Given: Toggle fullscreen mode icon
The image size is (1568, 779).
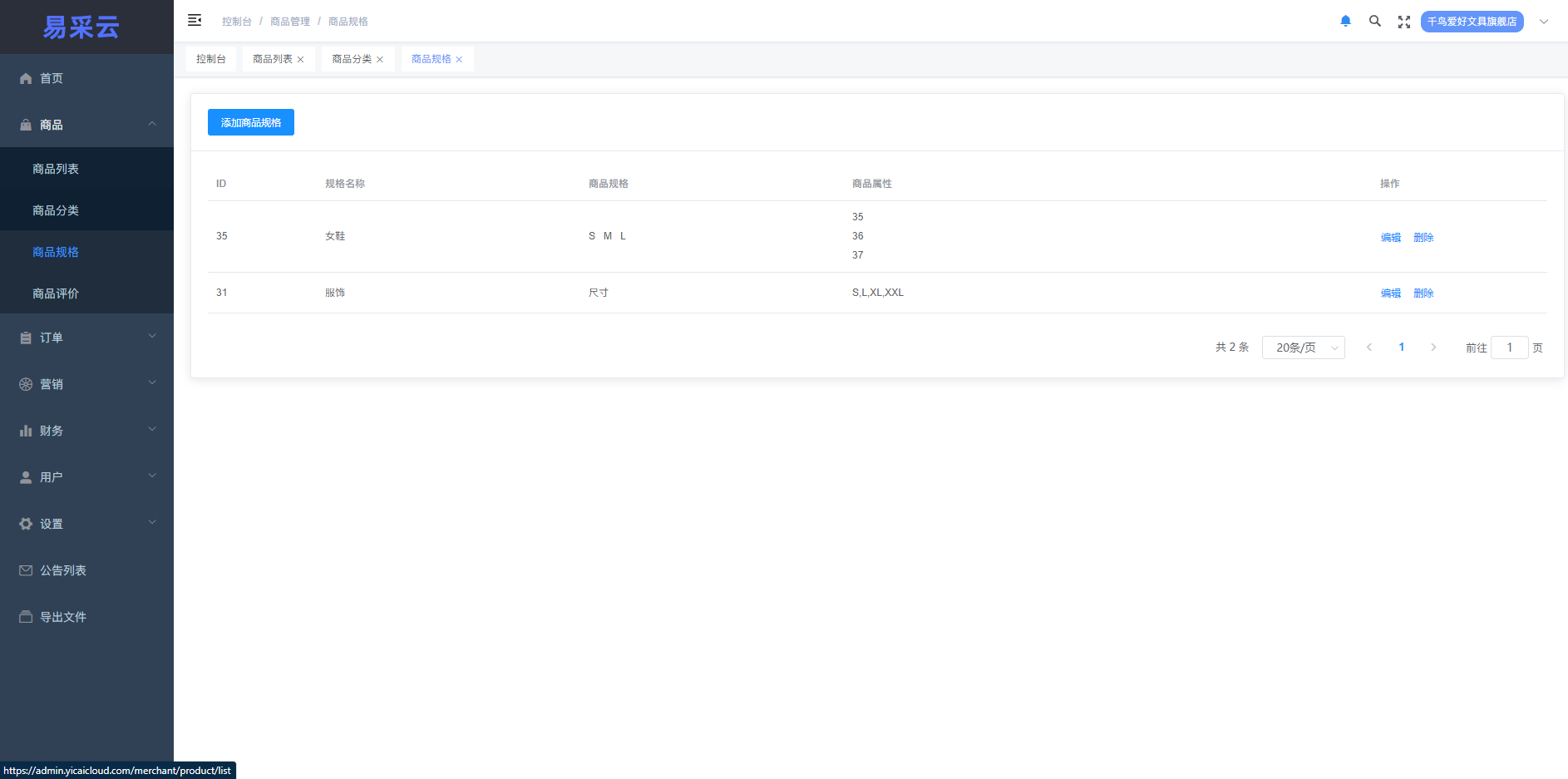Looking at the screenshot, I should [x=1404, y=22].
